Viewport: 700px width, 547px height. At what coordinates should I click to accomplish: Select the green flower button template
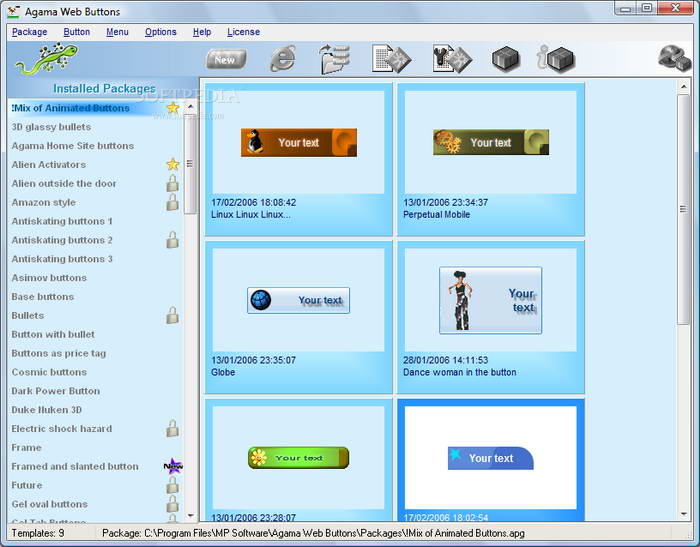click(x=299, y=458)
